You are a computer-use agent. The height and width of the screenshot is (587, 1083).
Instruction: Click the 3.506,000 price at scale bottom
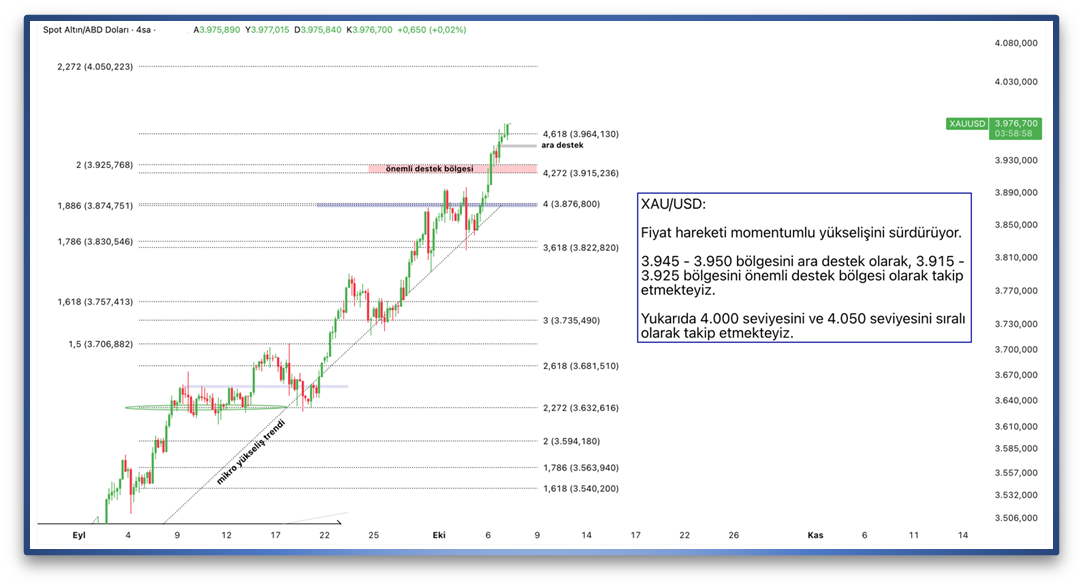click(x=1016, y=517)
